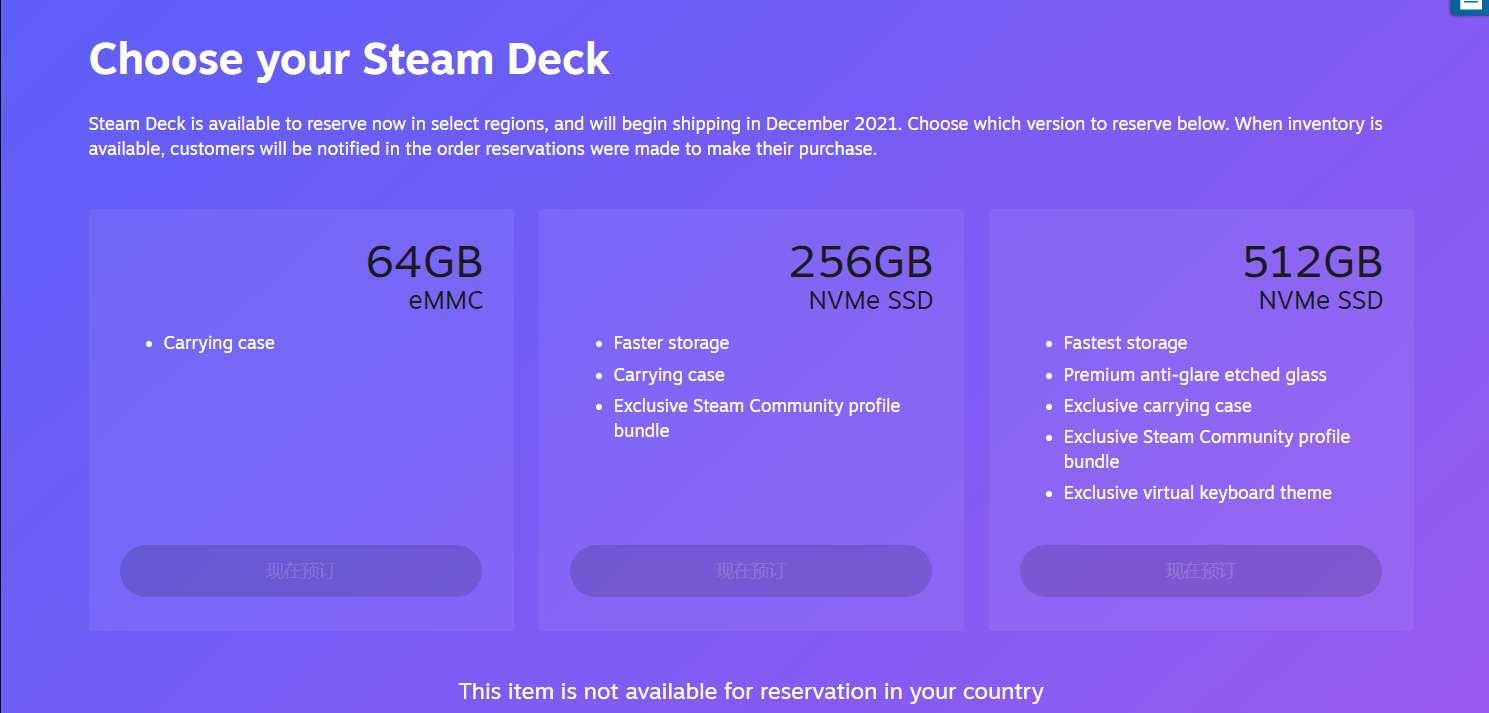This screenshot has height=713, width=1489.
Task: Click the 'Choose your Steam Deck' heading
Action: click(x=349, y=60)
